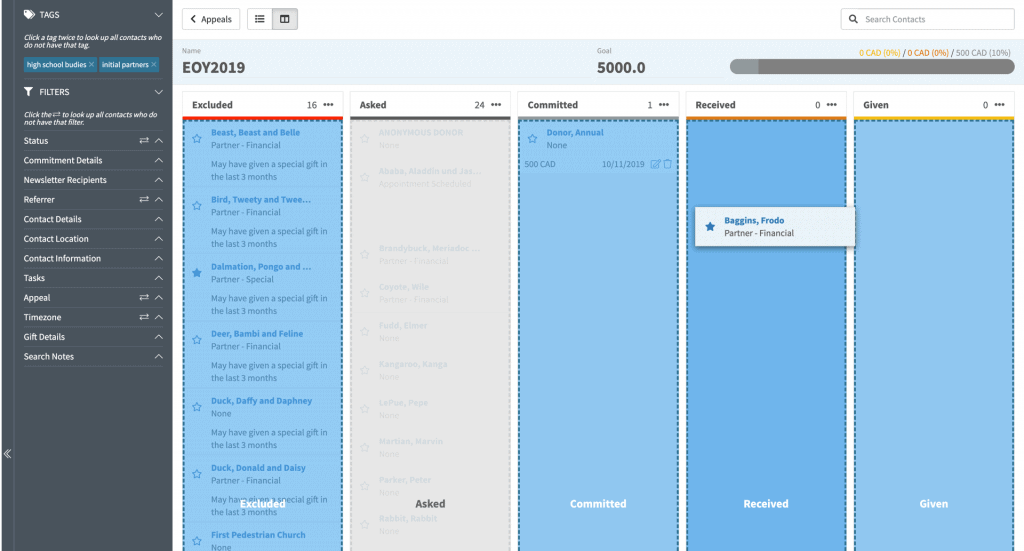Image resolution: width=1024 pixels, height=551 pixels.
Task: Remove the high school budies tag
Action: coord(91,65)
